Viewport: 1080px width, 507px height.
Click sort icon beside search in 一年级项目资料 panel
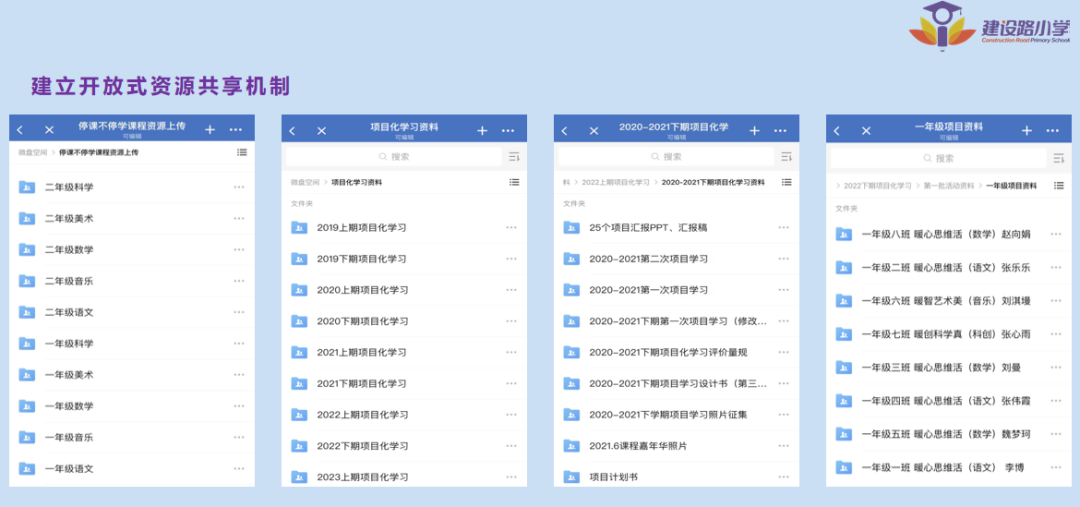1058,158
